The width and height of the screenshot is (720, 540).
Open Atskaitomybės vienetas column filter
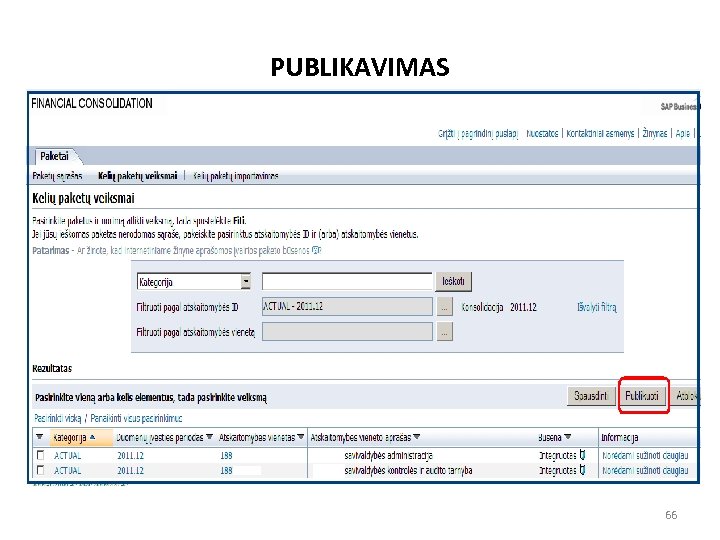301,437
